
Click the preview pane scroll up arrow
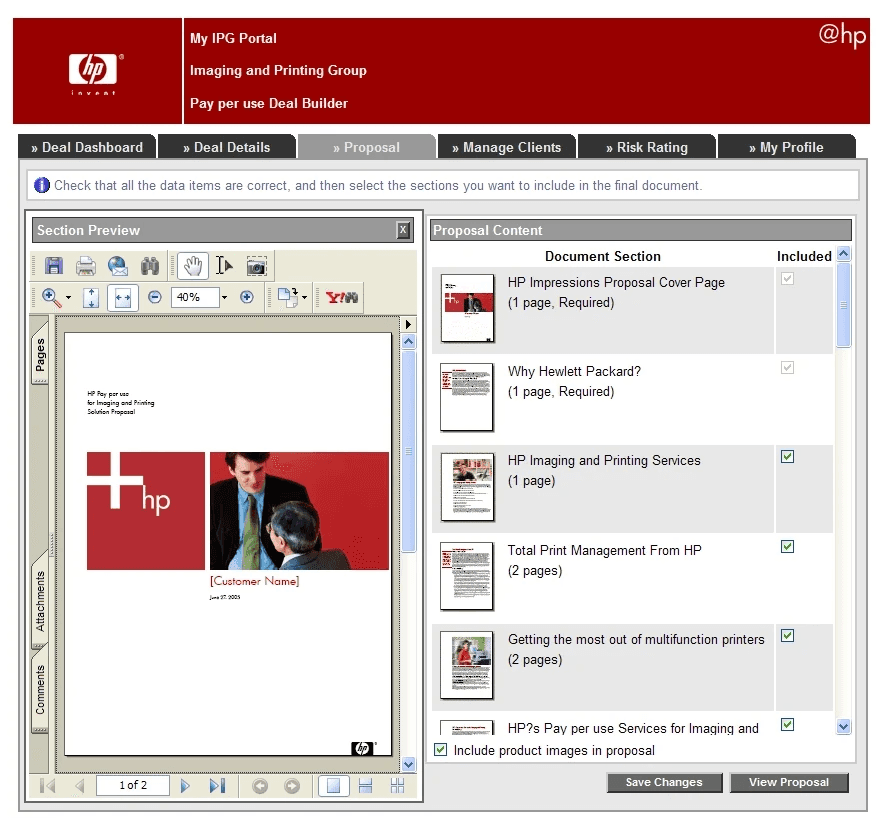(409, 341)
